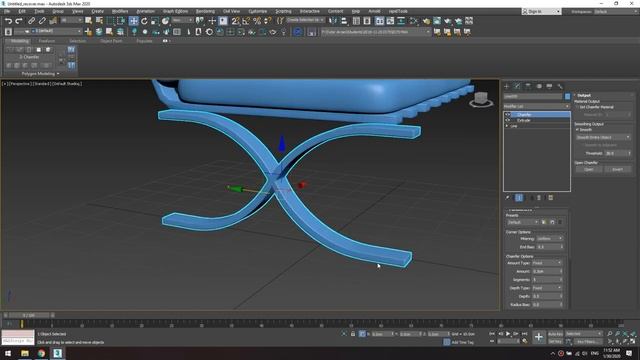Expand the Line entry in modifier stack
Viewport: 640px width, 360px height.
507,126
